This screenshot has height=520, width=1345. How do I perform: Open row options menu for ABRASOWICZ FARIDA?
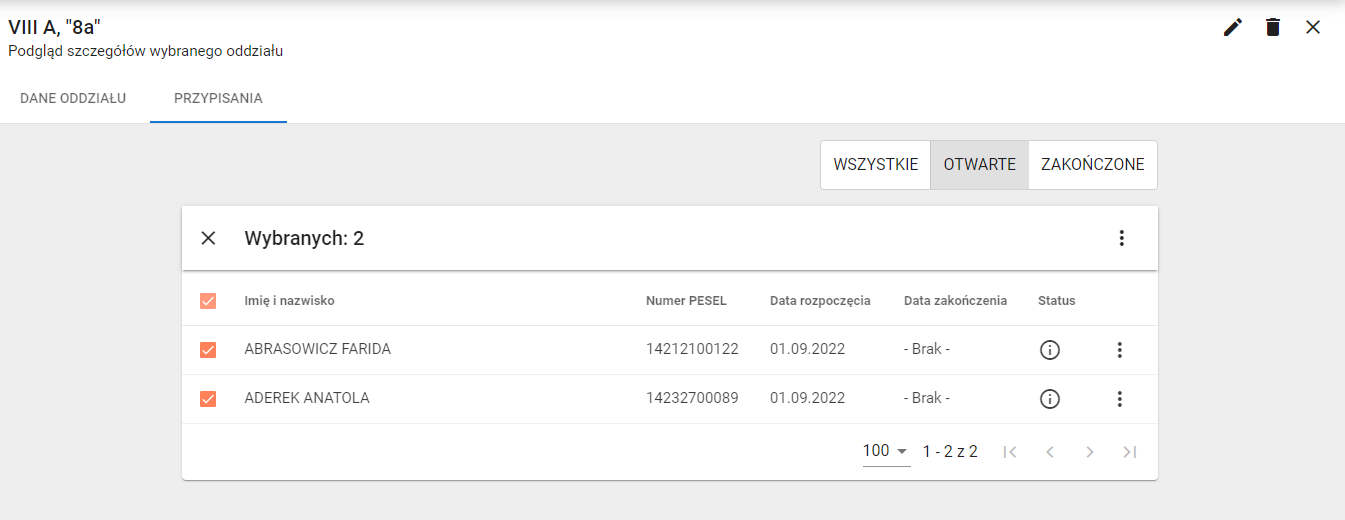tap(1120, 350)
